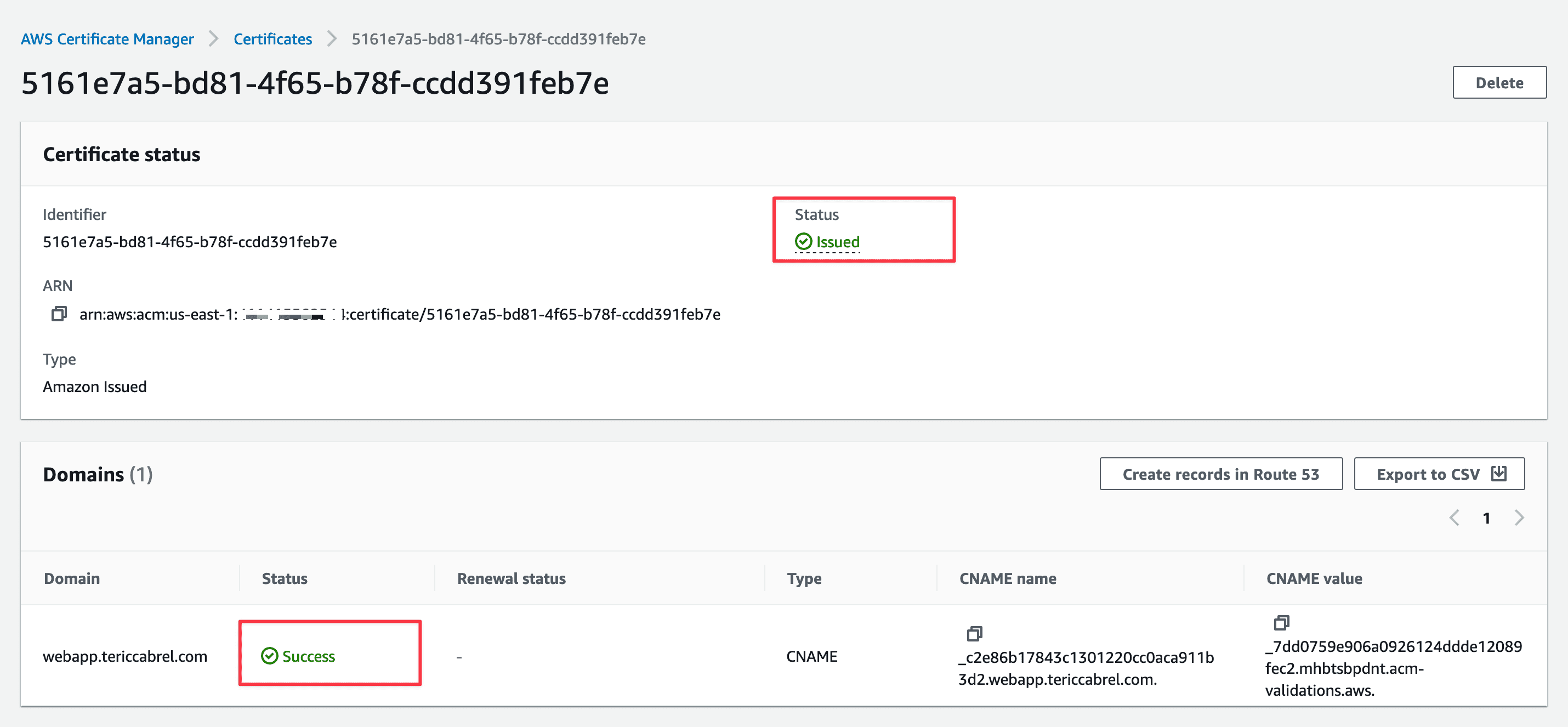Click the Success check icon for webapp.tericcabrel.com
This screenshot has height=727, width=1568.
[270, 656]
